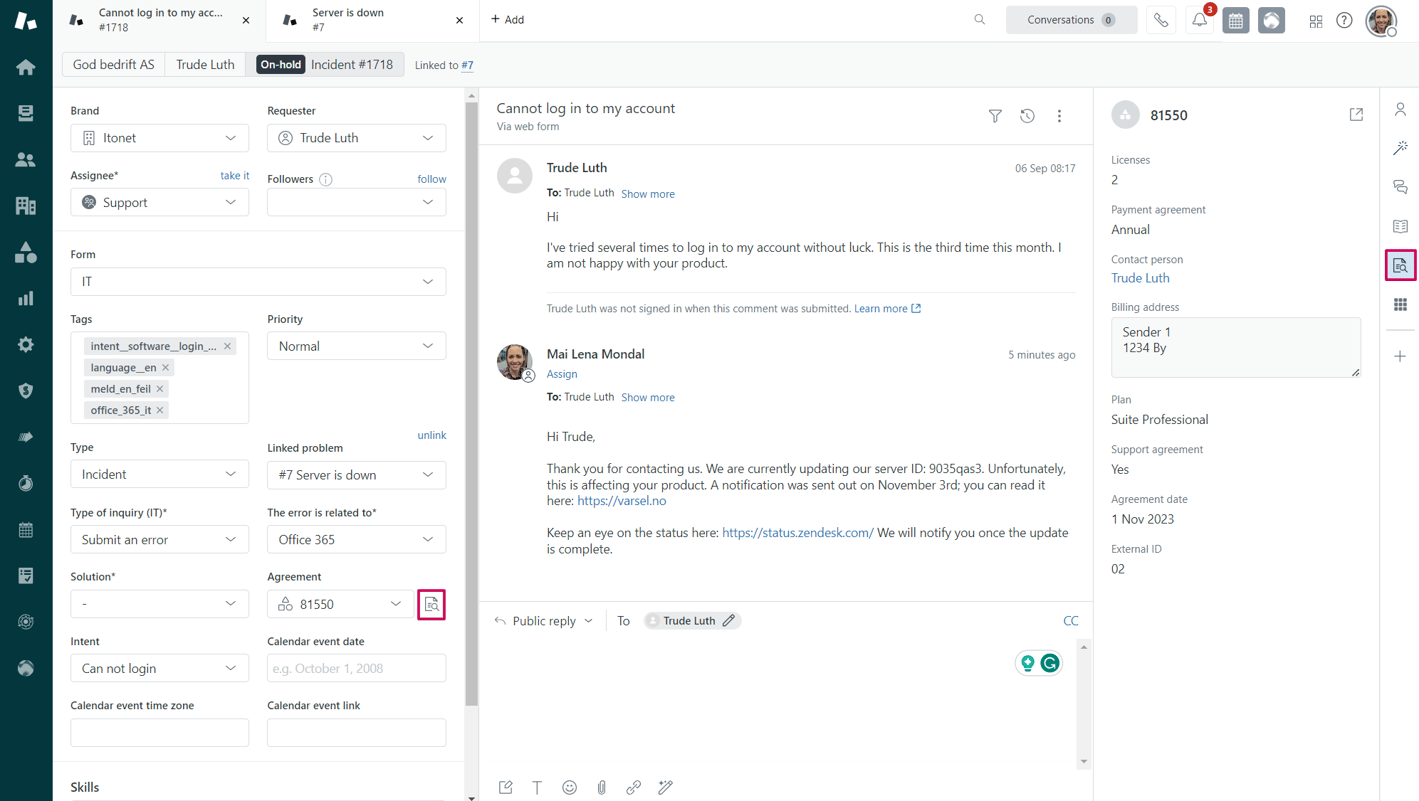
Task: Click the take it link next to Assignee
Action: [x=234, y=175]
